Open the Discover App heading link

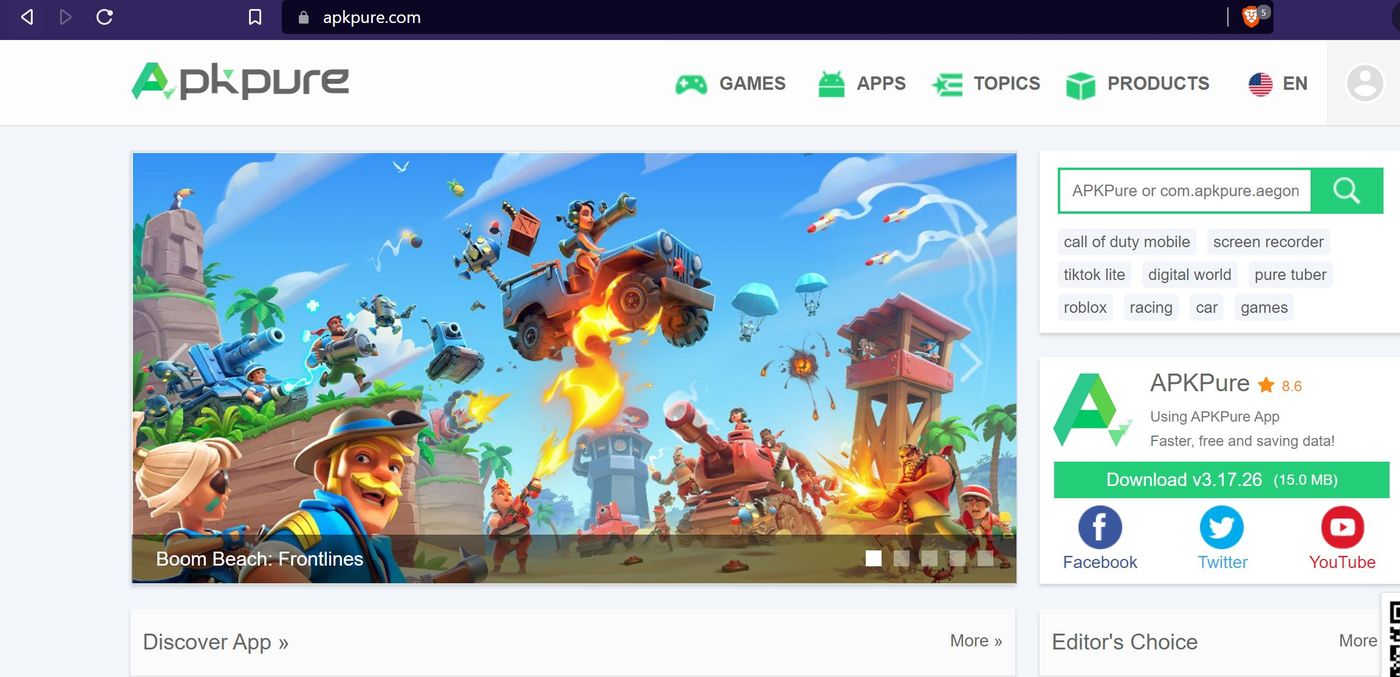[x=215, y=642]
